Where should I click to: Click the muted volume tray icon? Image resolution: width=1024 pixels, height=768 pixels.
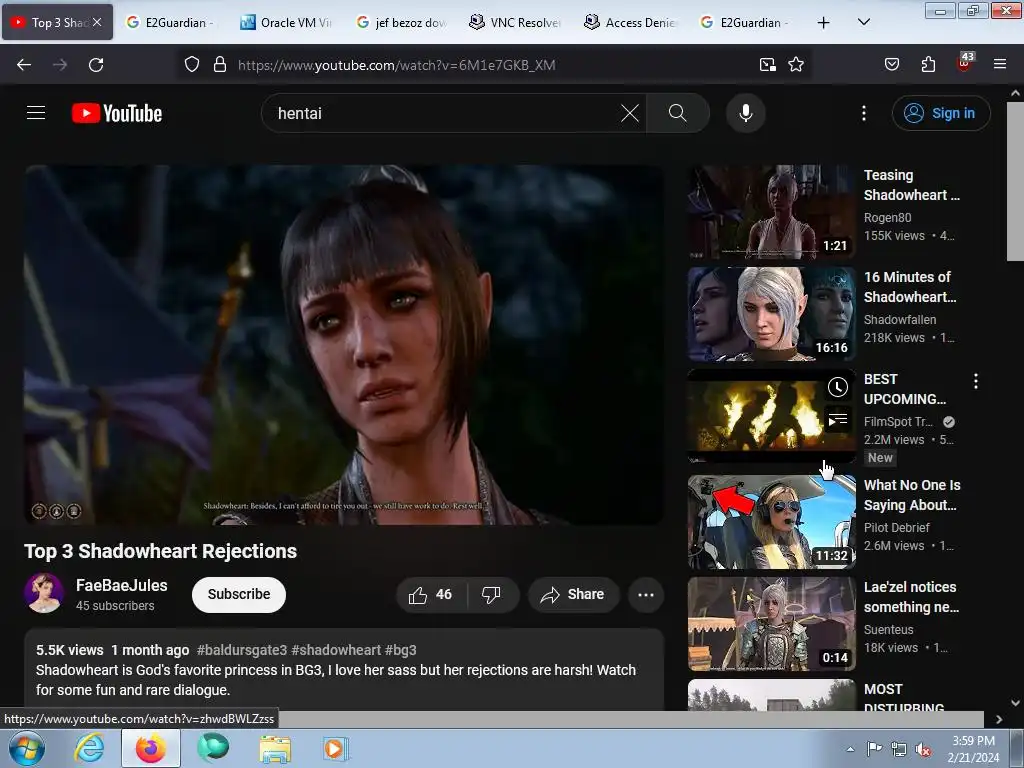923,749
